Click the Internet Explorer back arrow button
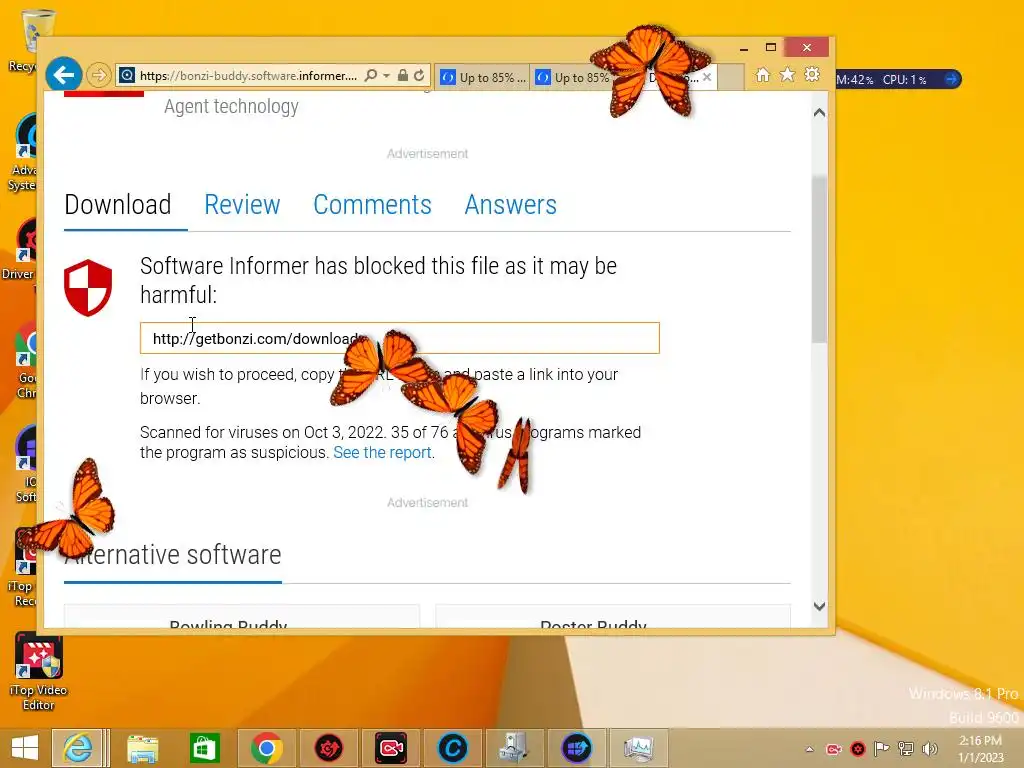 coord(63,75)
